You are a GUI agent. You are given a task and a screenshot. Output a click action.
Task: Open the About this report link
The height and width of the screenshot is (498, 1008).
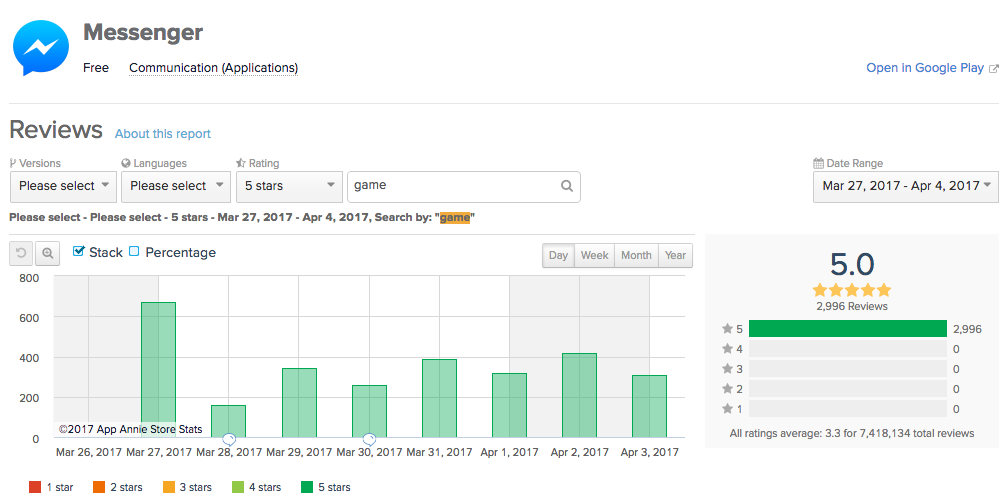[163, 134]
